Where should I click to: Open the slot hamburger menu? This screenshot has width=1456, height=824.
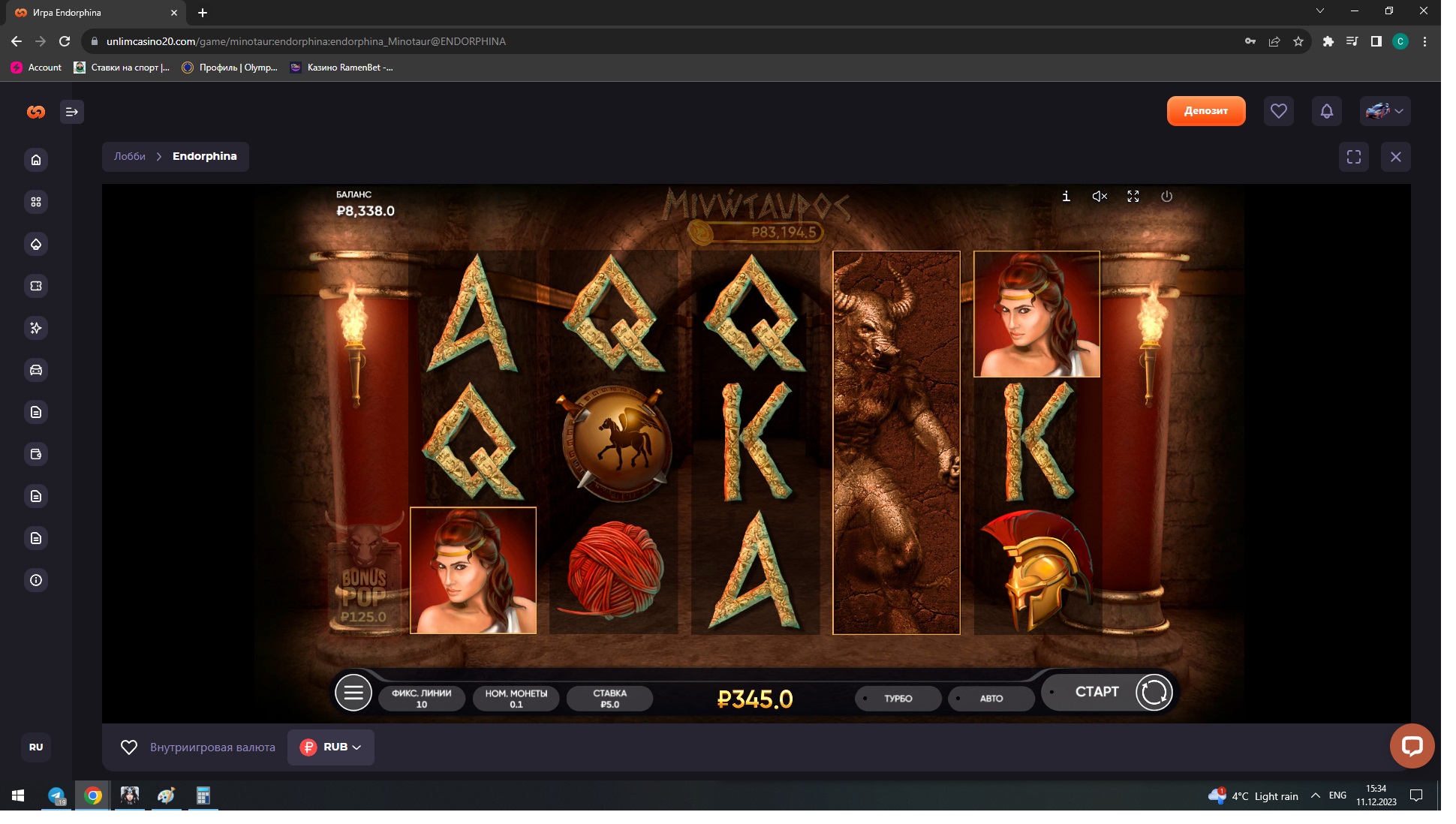pyautogui.click(x=353, y=693)
